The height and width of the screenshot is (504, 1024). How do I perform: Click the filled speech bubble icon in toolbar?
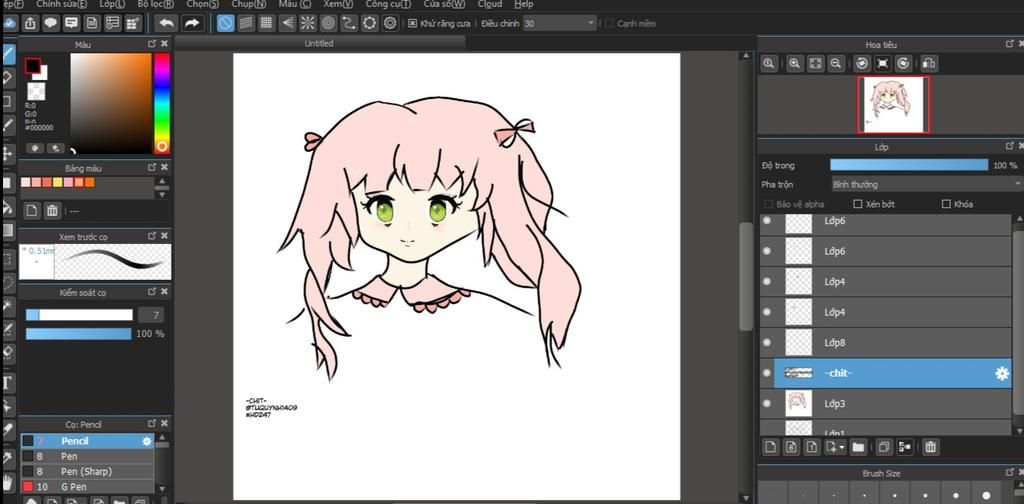pos(51,24)
